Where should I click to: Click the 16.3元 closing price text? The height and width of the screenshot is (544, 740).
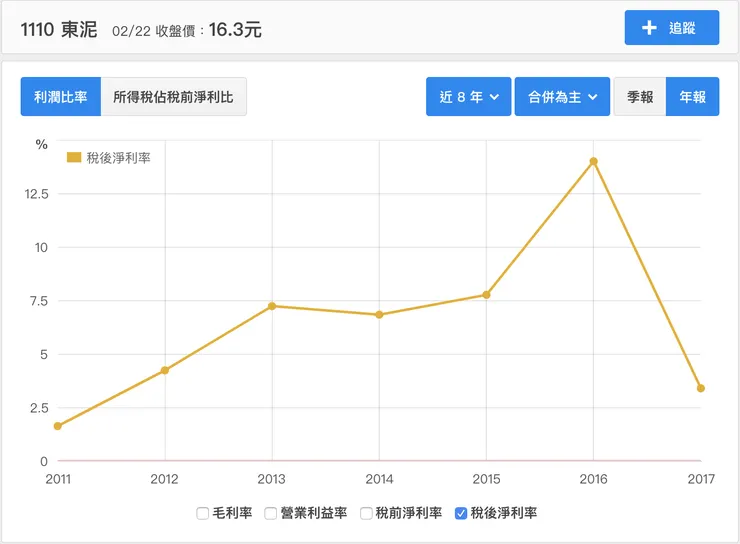tap(235, 30)
